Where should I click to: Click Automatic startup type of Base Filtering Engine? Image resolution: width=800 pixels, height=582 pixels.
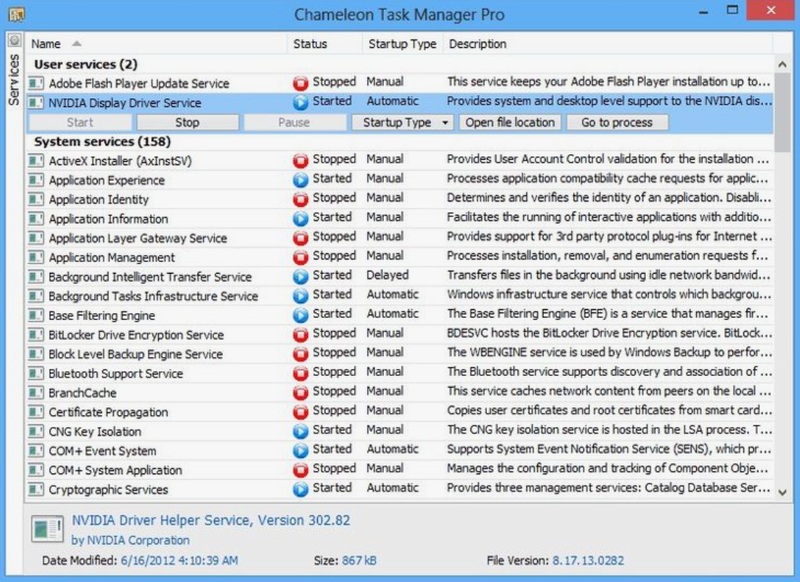[392, 314]
